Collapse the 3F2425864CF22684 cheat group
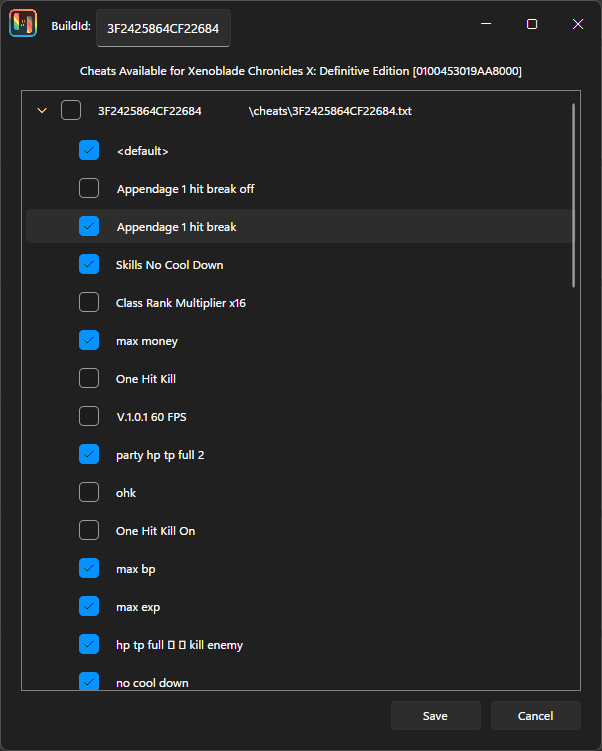The width and height of the screenshot is (602, 751). pyautogui.click(x=42, y=111)
